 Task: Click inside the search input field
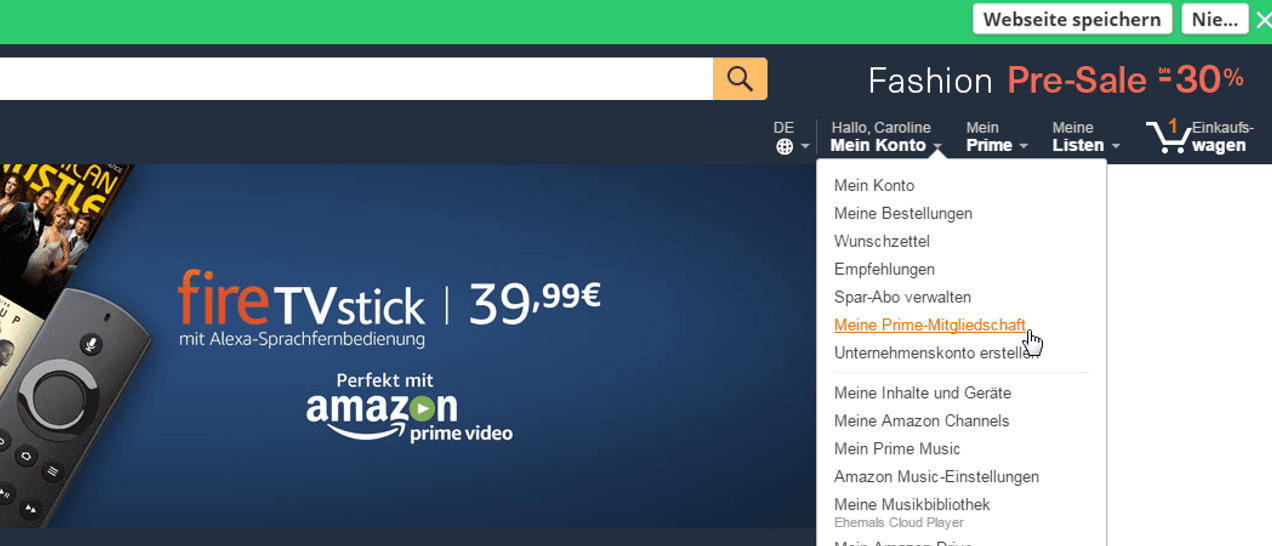pos(350,79)
